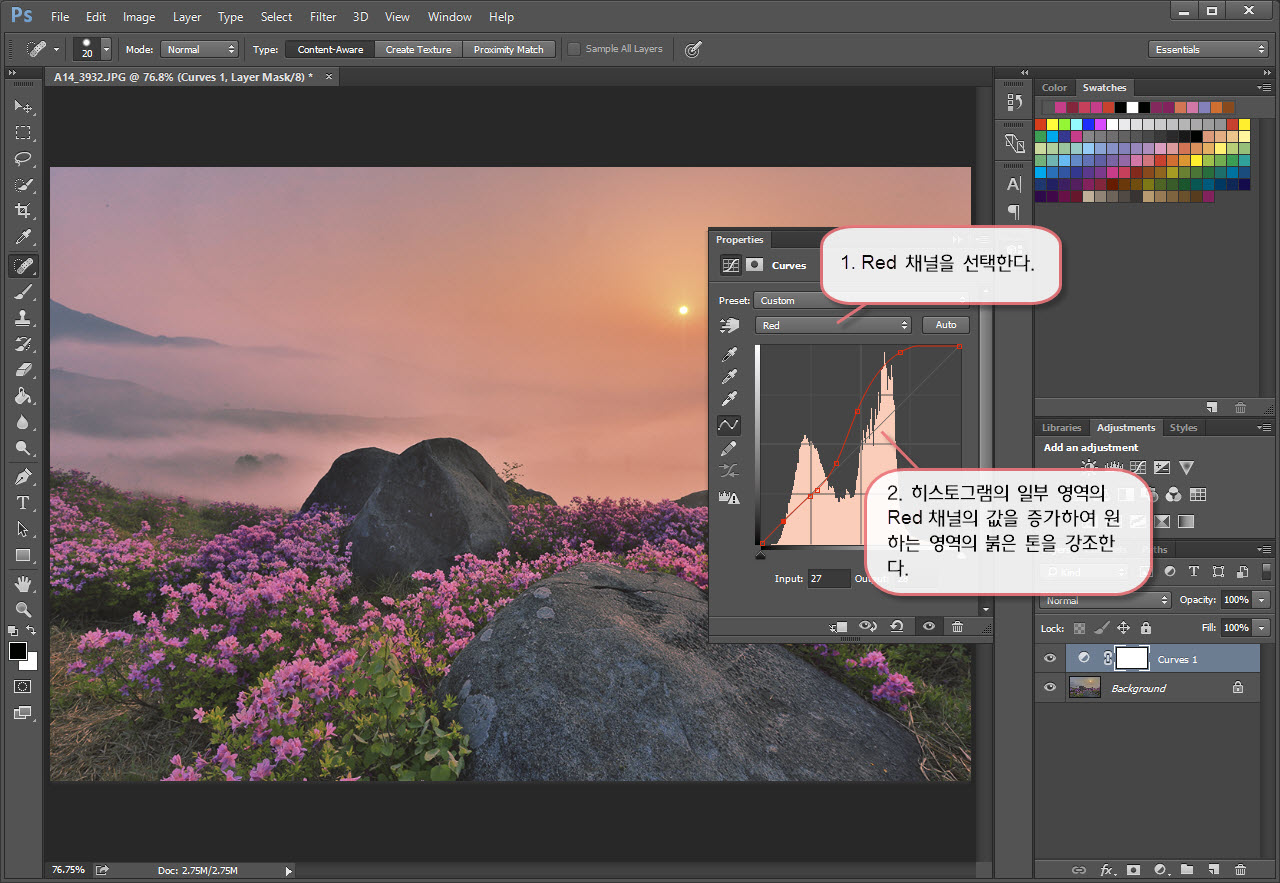Open the brush size picker dropdown
This screenshot has width=1280, height=883.
pos(106,49)
